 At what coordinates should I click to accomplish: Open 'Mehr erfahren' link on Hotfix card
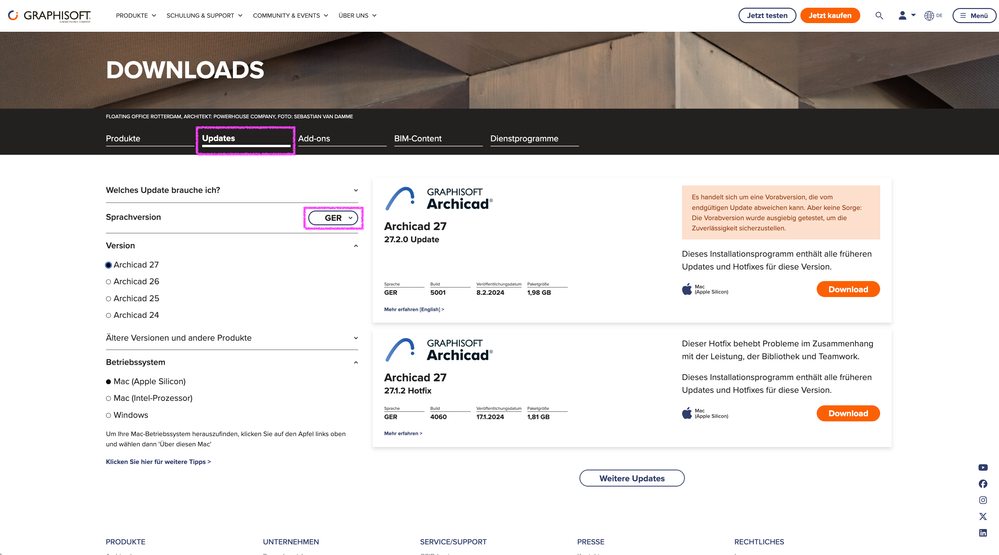(403, 433)
